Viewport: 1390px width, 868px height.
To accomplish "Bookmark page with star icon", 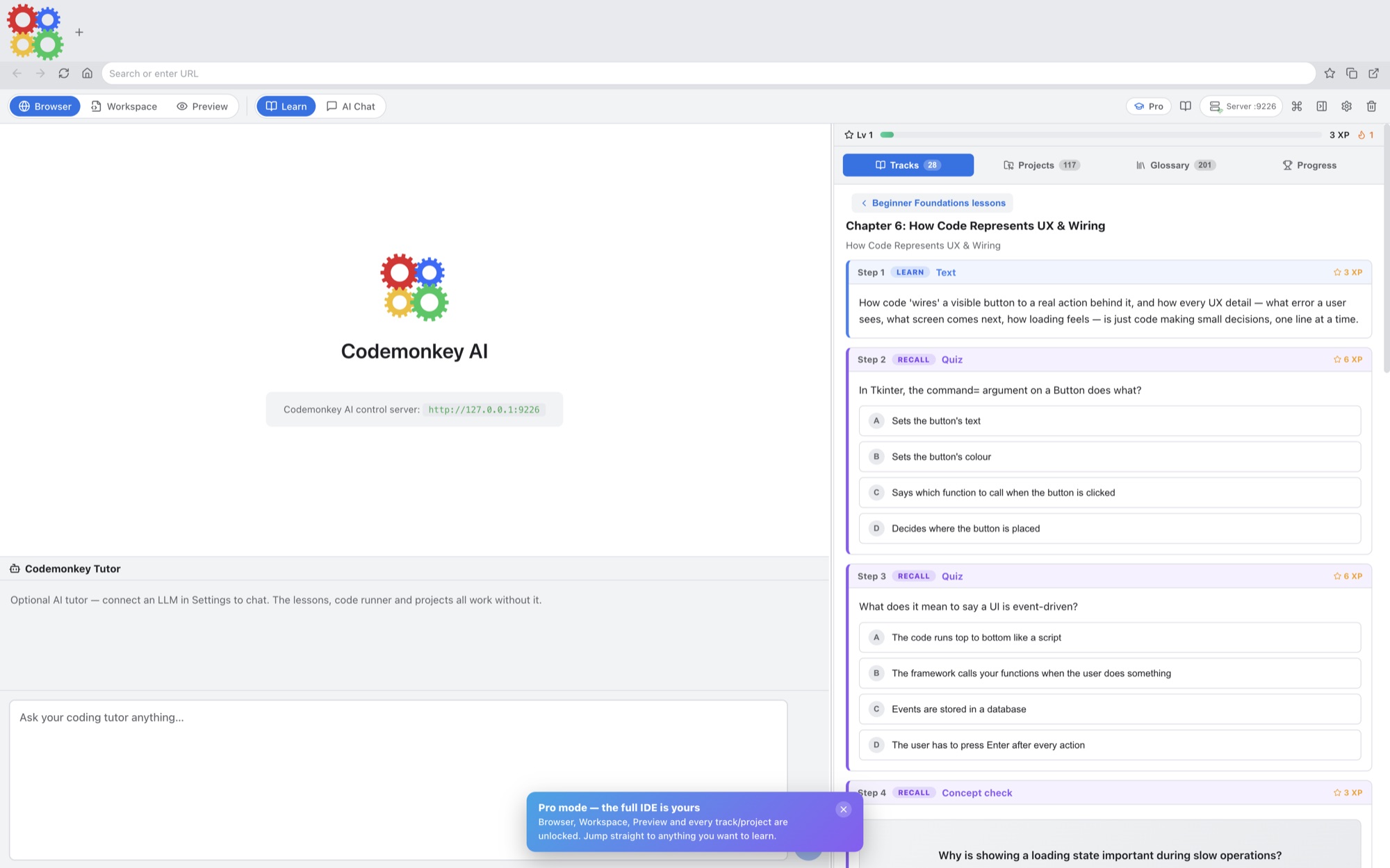I will (x=1330, y=73).
